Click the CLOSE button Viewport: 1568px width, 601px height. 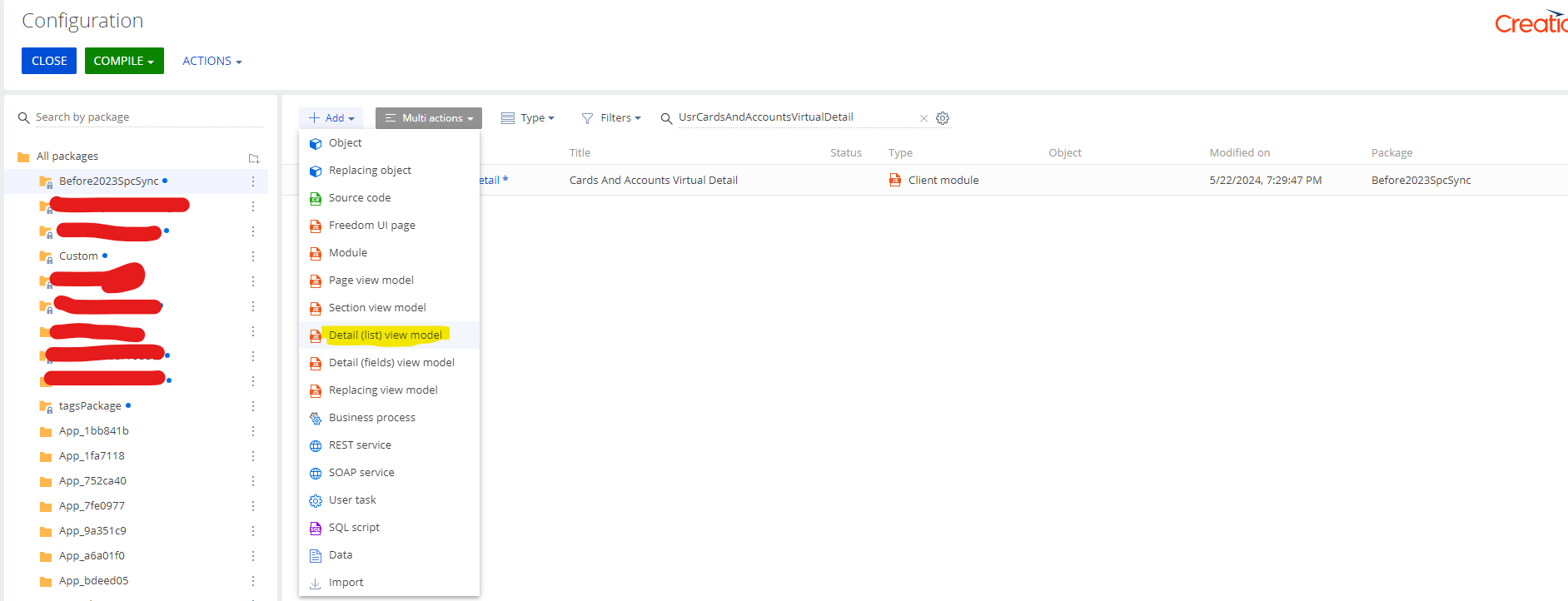point(49,61)
